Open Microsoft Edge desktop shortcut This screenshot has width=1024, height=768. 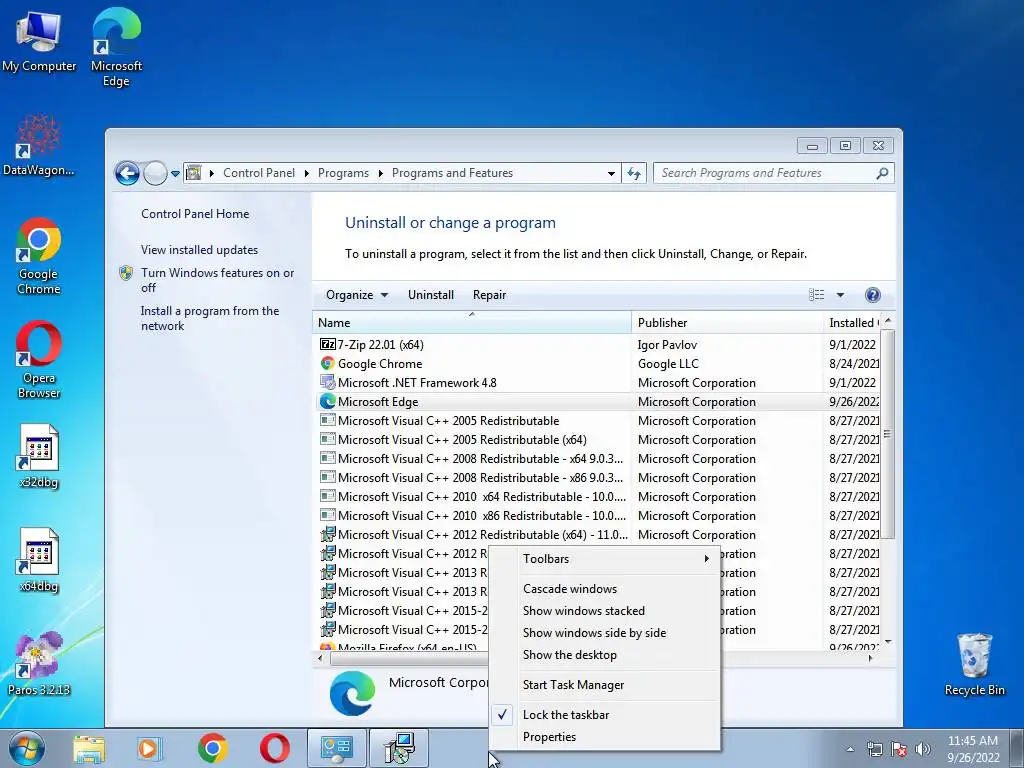click(116, 47)
